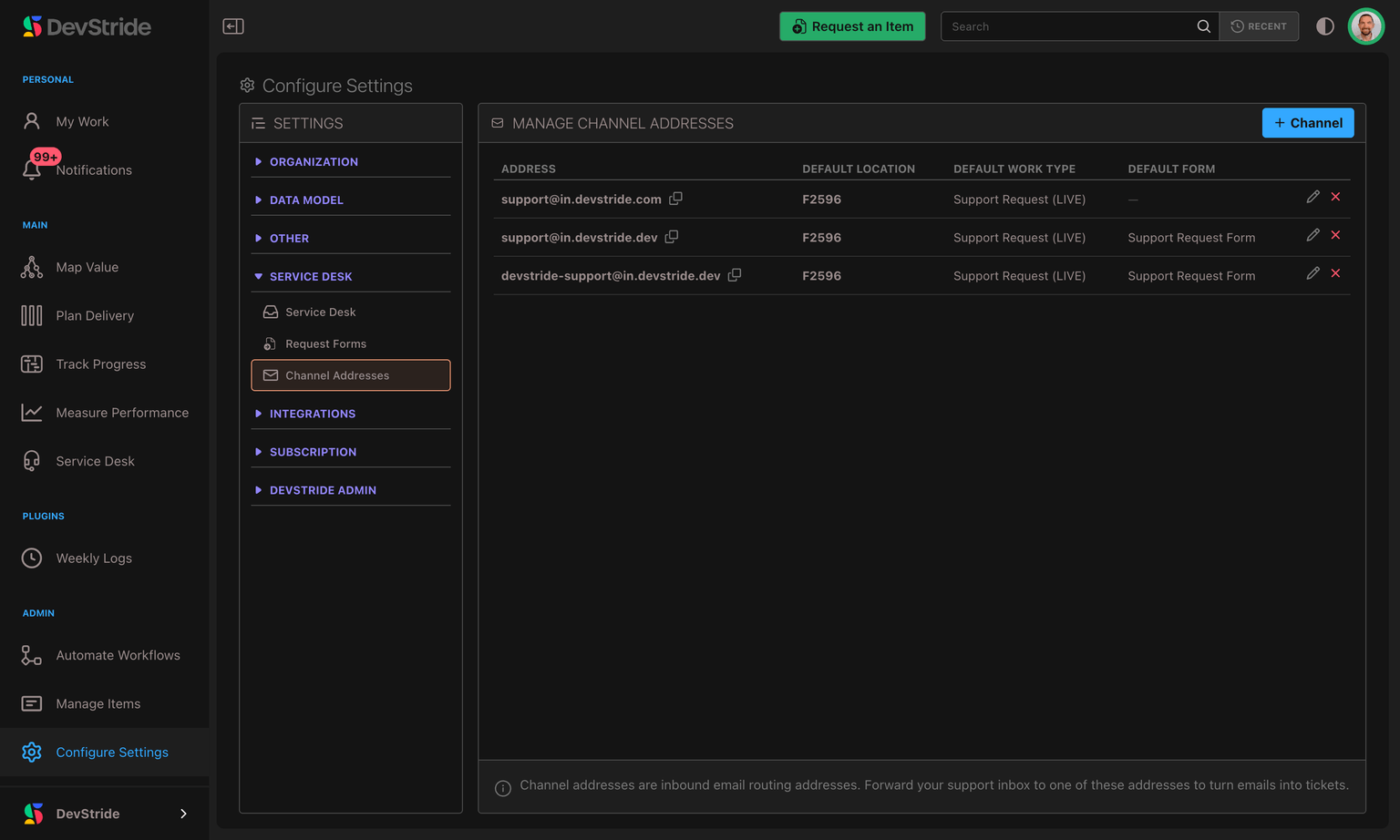Click the Request an Item button
This screenshot has width=1400, height=840.
click(x=852, y=26)
